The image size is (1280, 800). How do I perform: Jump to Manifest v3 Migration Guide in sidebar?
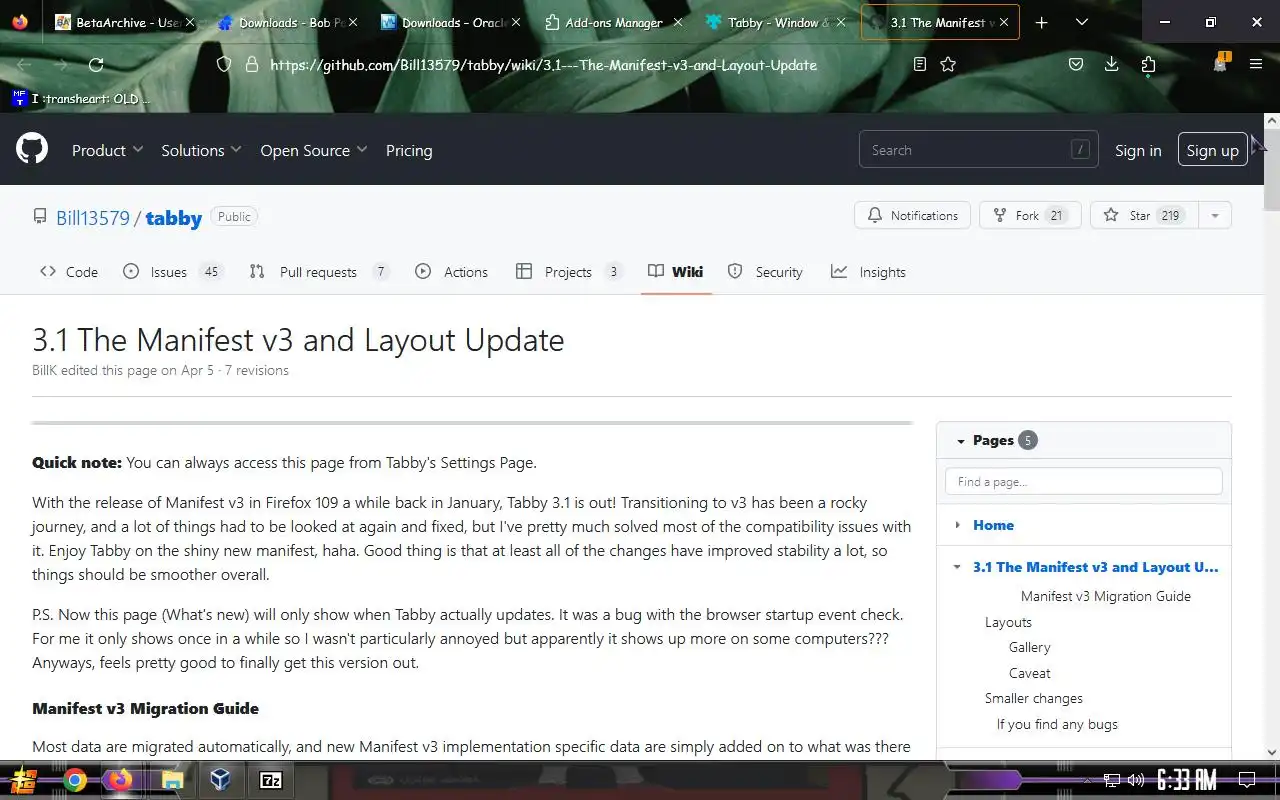[1106, 596]
